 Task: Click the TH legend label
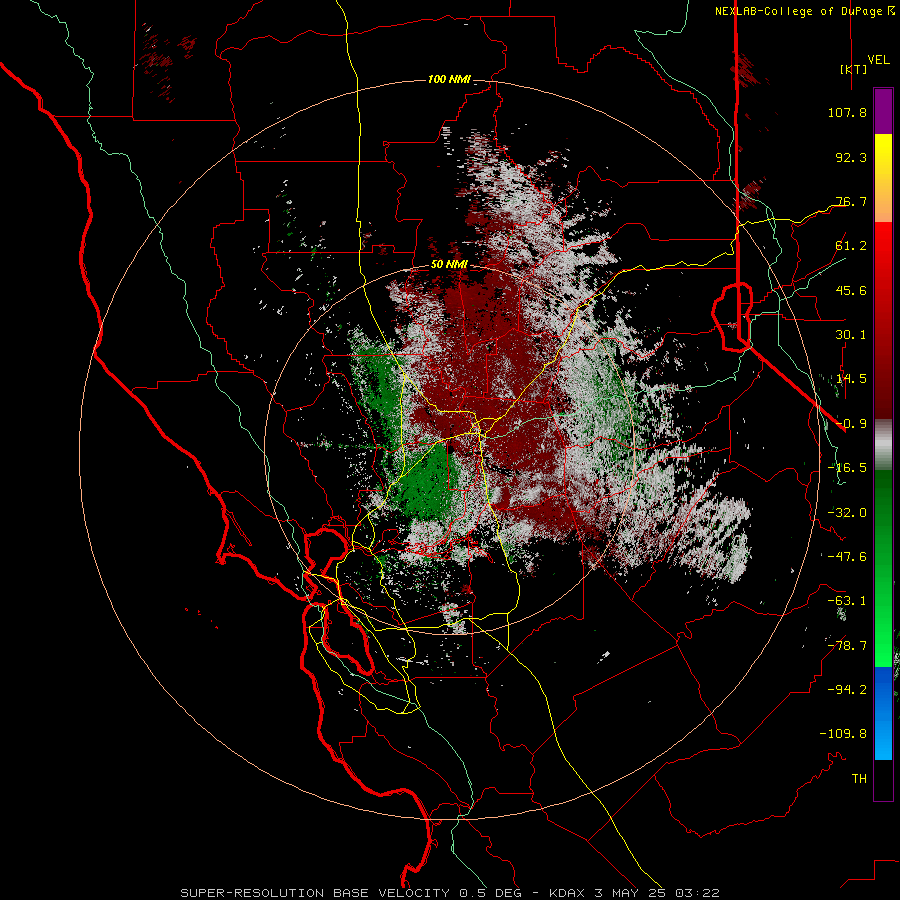point(859,779)
